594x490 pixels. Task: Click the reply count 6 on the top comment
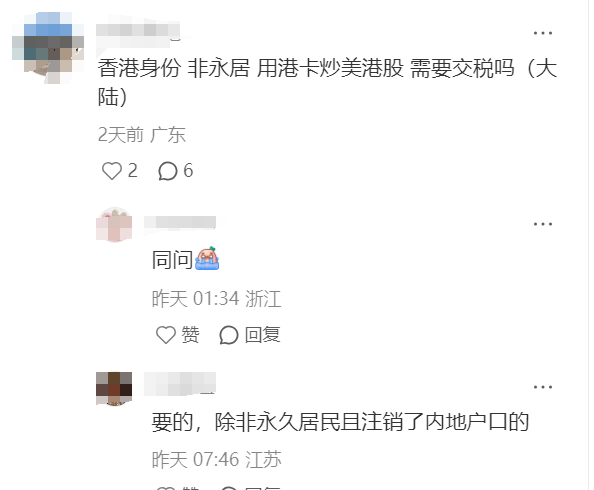click(x=188, y=171)
